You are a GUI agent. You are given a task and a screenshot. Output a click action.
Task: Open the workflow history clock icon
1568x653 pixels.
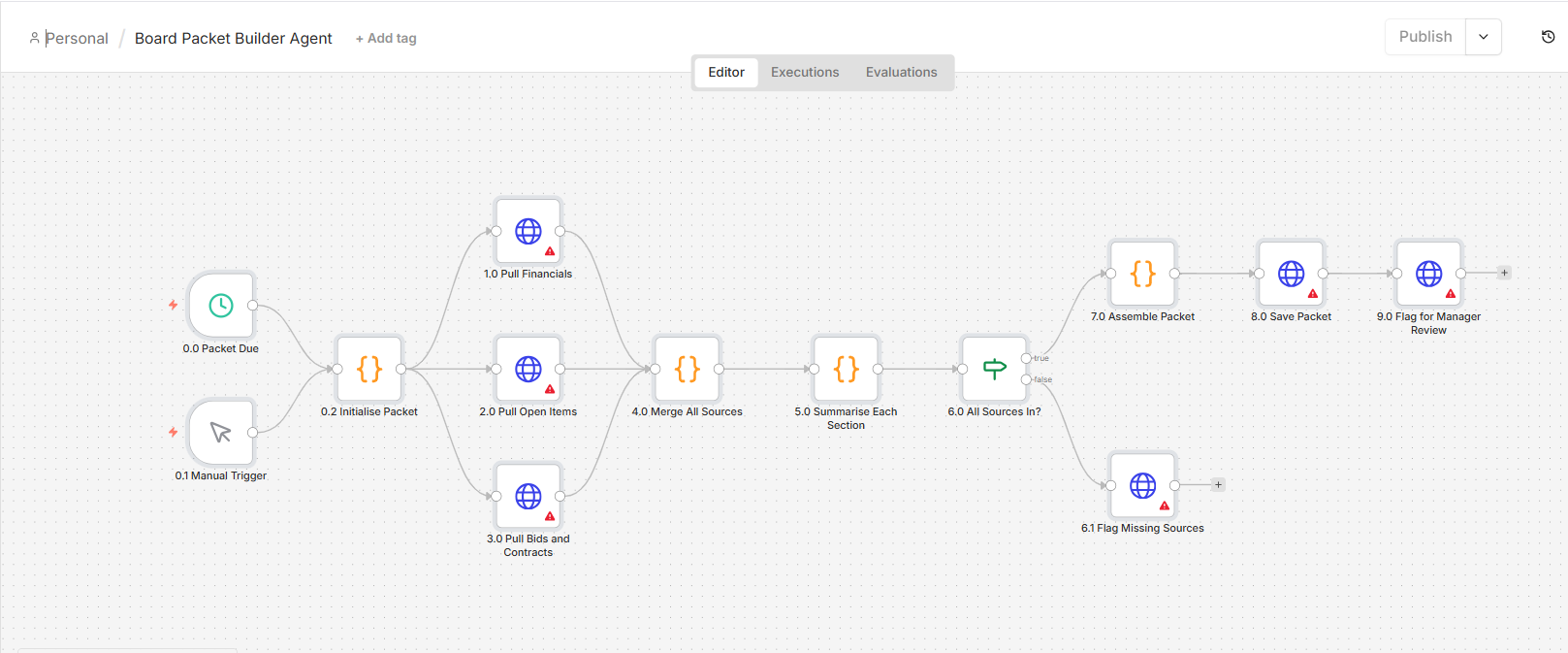(x=1548, y=37)
